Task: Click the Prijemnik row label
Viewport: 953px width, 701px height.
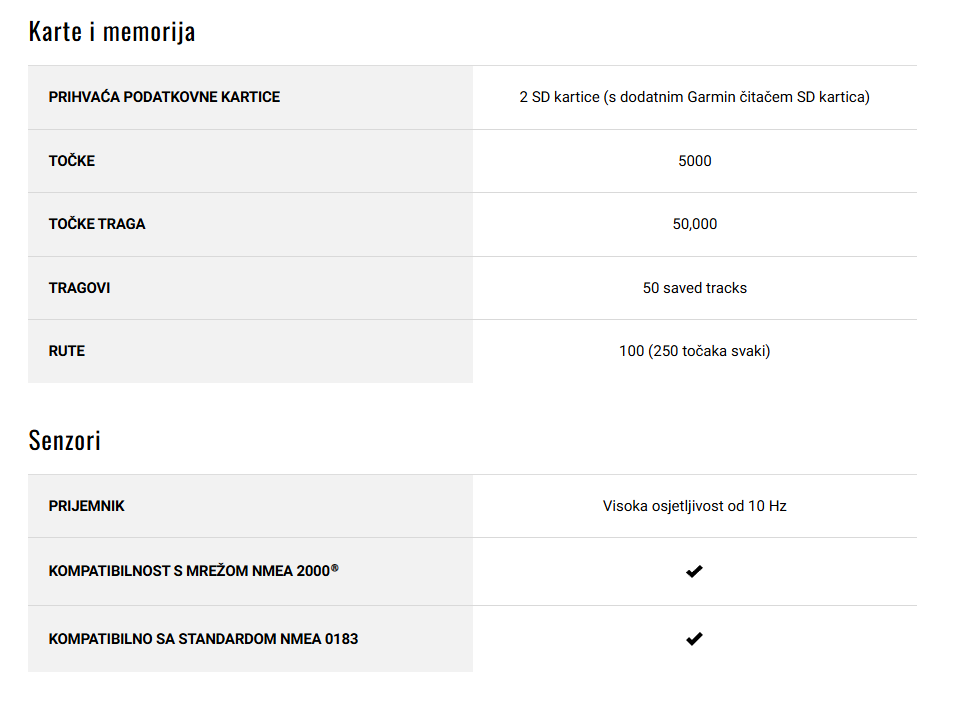Action: click(86, 506)
